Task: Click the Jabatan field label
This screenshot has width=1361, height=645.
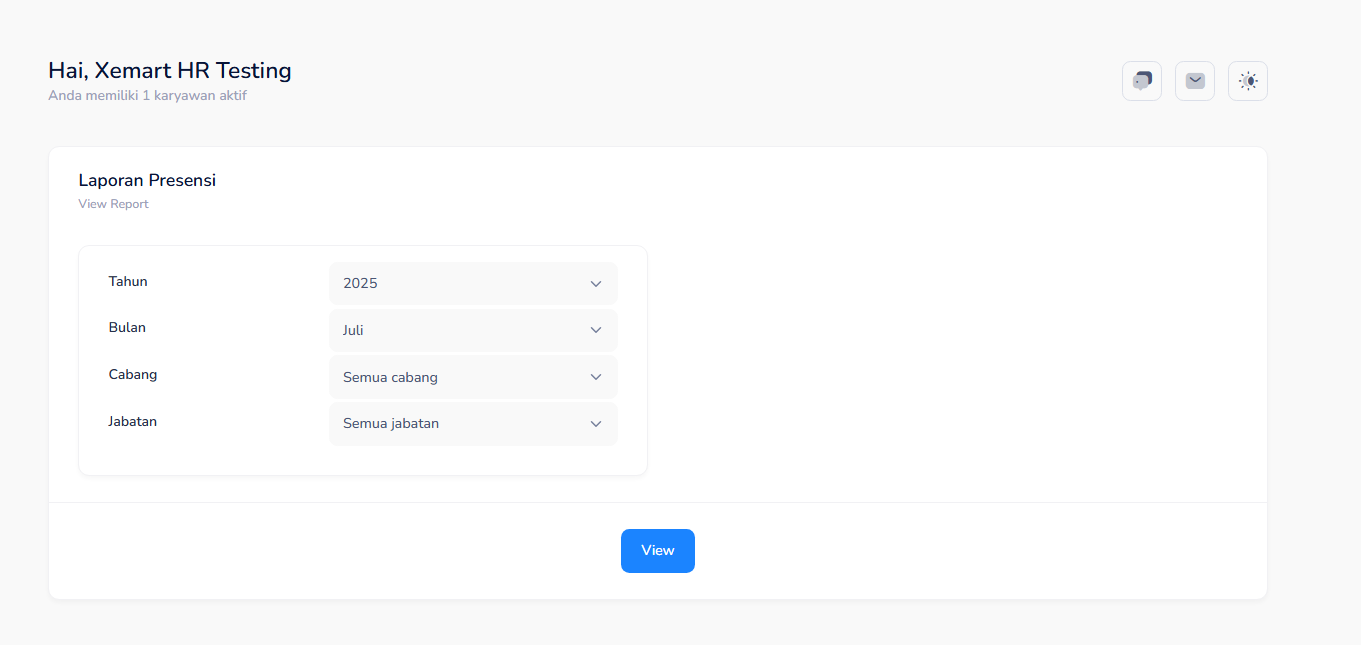Action: 133,422
